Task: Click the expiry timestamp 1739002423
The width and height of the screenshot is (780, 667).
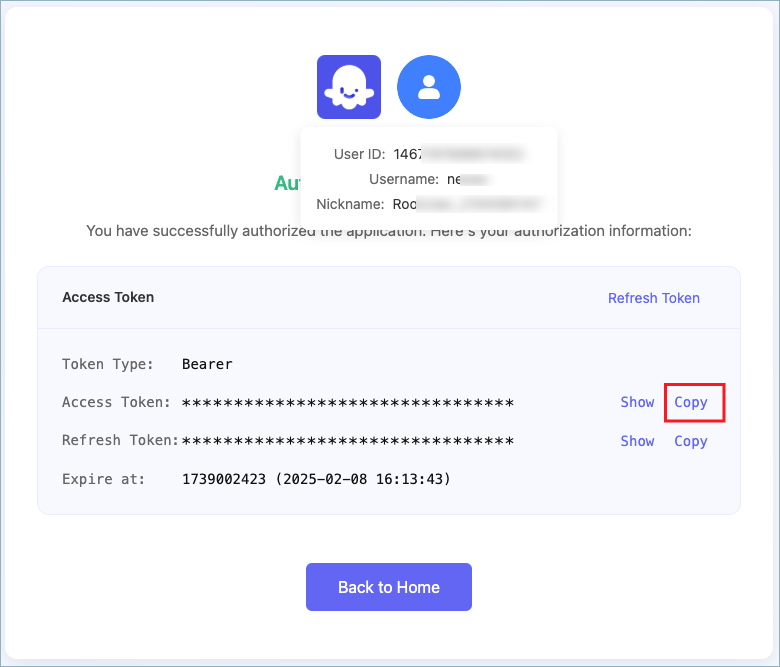Action: [x=224, y=479]
